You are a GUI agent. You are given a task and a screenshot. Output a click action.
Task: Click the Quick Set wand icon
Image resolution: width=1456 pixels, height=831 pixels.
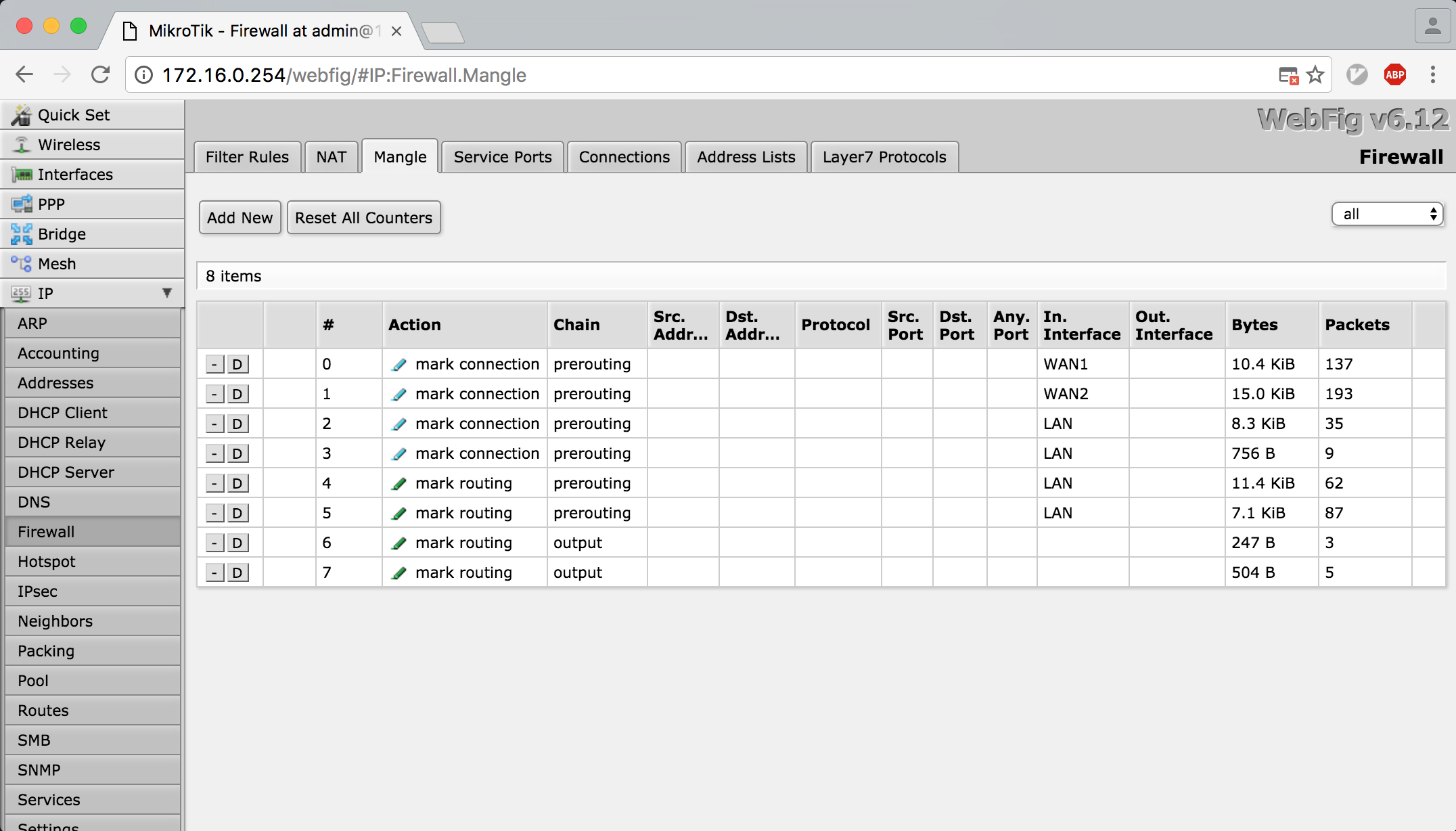[x=21, y=115]
